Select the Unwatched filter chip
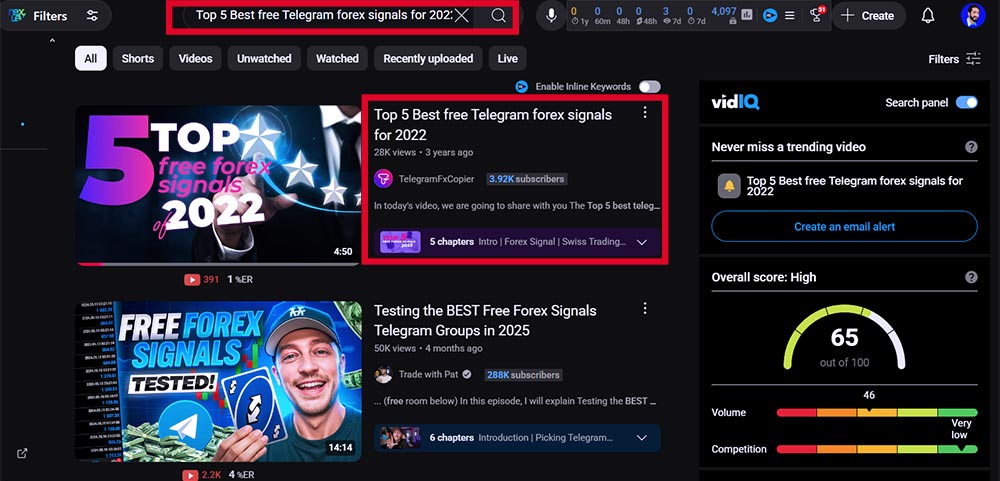Image resolution: width=1000 pixels, height=481 pixels. pyautogui.click(x=264, y=58)
